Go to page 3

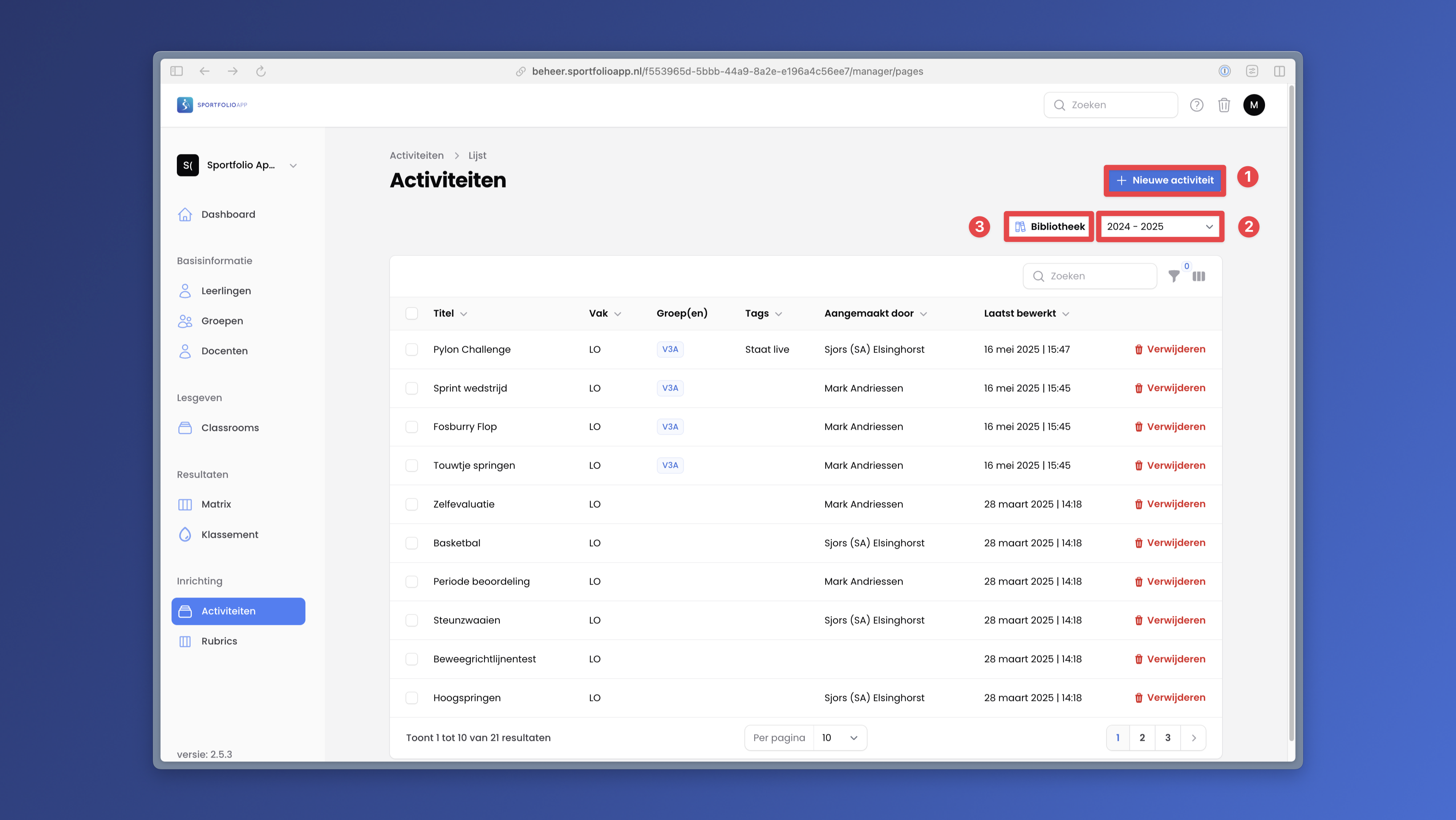1168,738
